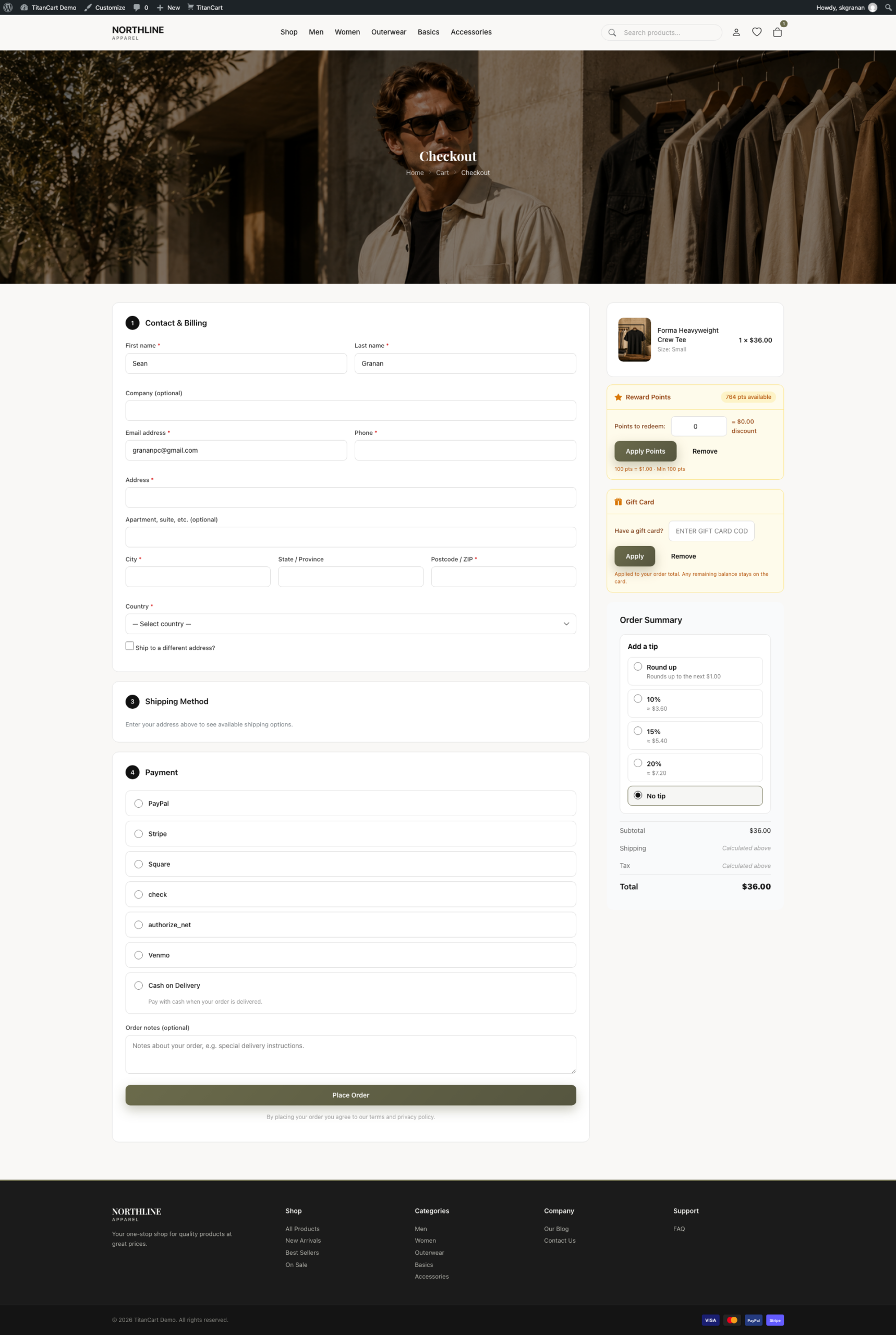This screenshot has height=1335, width=896.
Task: Click the Points to redeem field
Action: click(x=698, y=426)
